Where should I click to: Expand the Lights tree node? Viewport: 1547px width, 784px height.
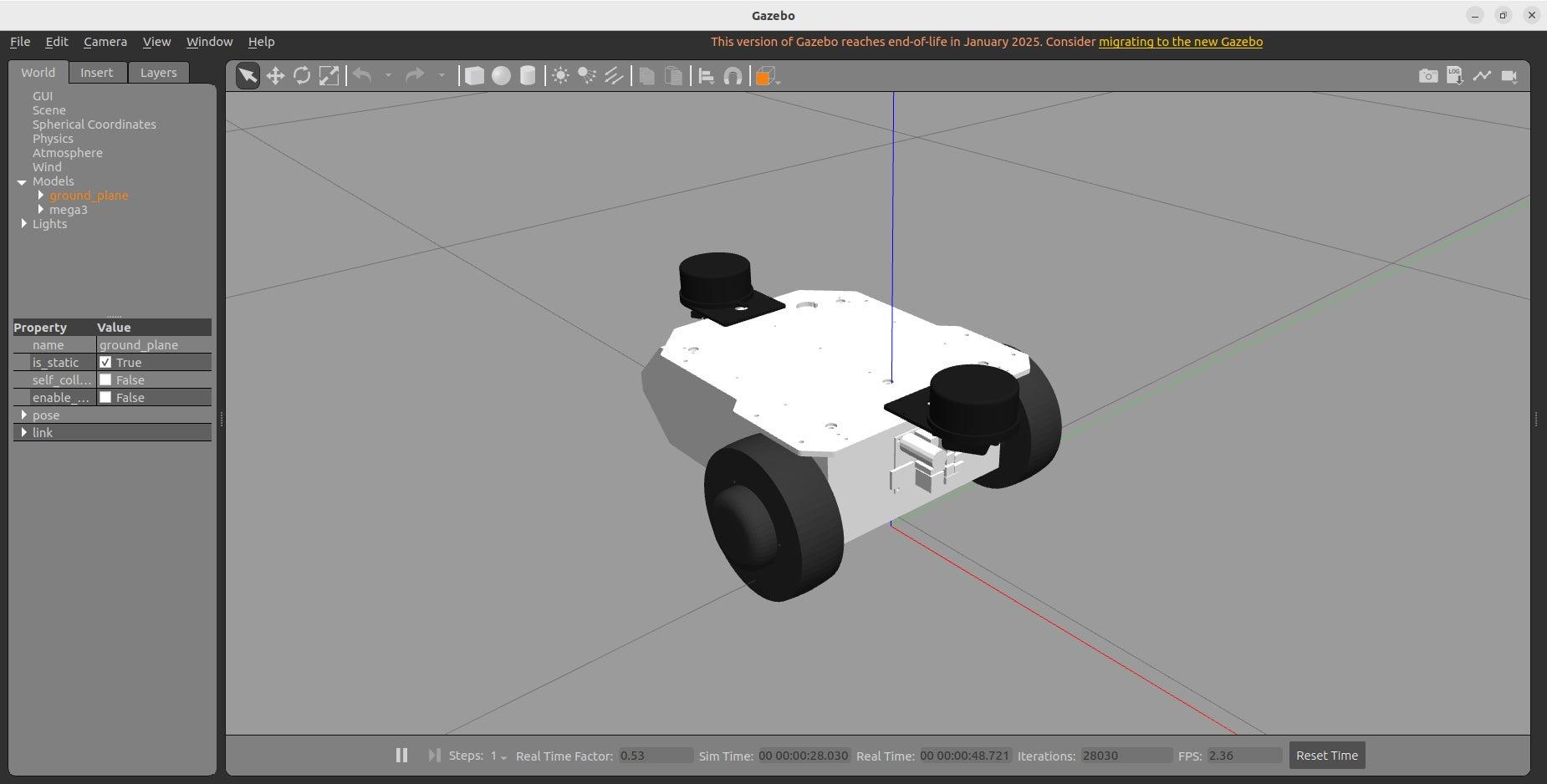pos(23,223)
